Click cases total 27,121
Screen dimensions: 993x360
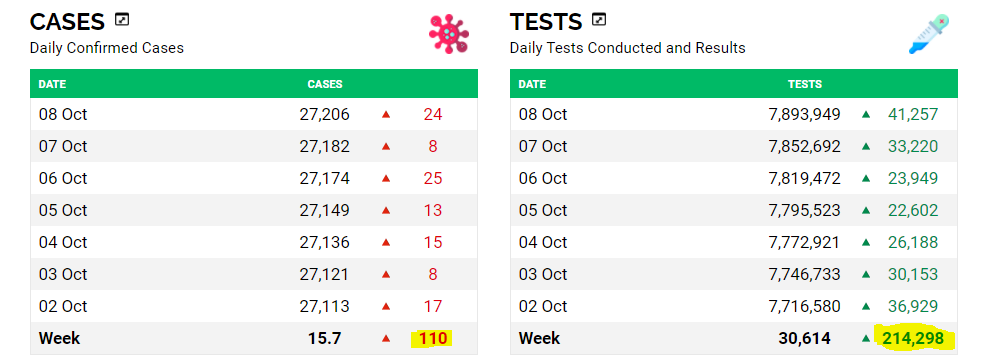pos(325,274)
